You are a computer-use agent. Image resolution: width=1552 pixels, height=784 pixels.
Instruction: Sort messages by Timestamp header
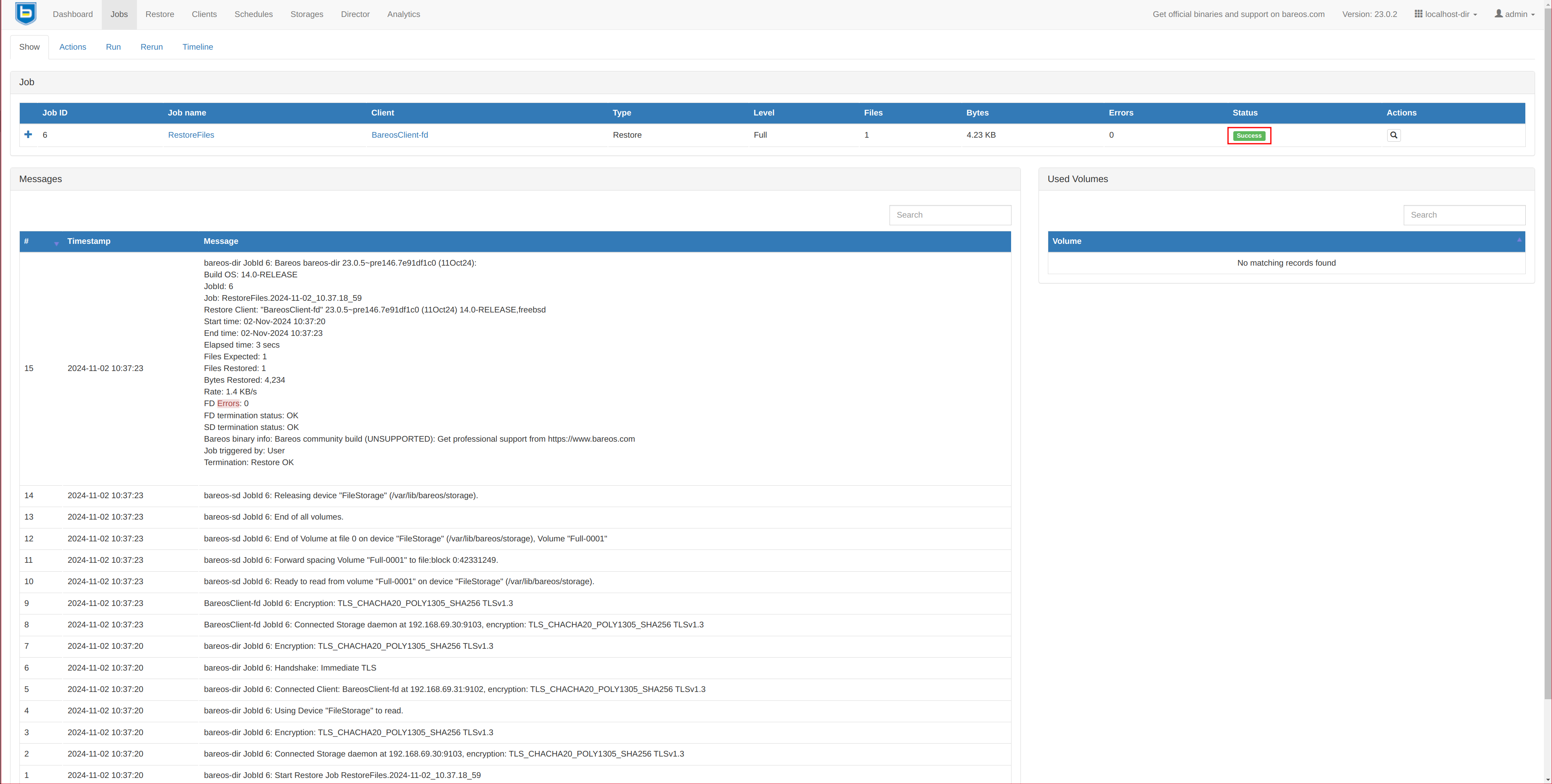point(88,241)
